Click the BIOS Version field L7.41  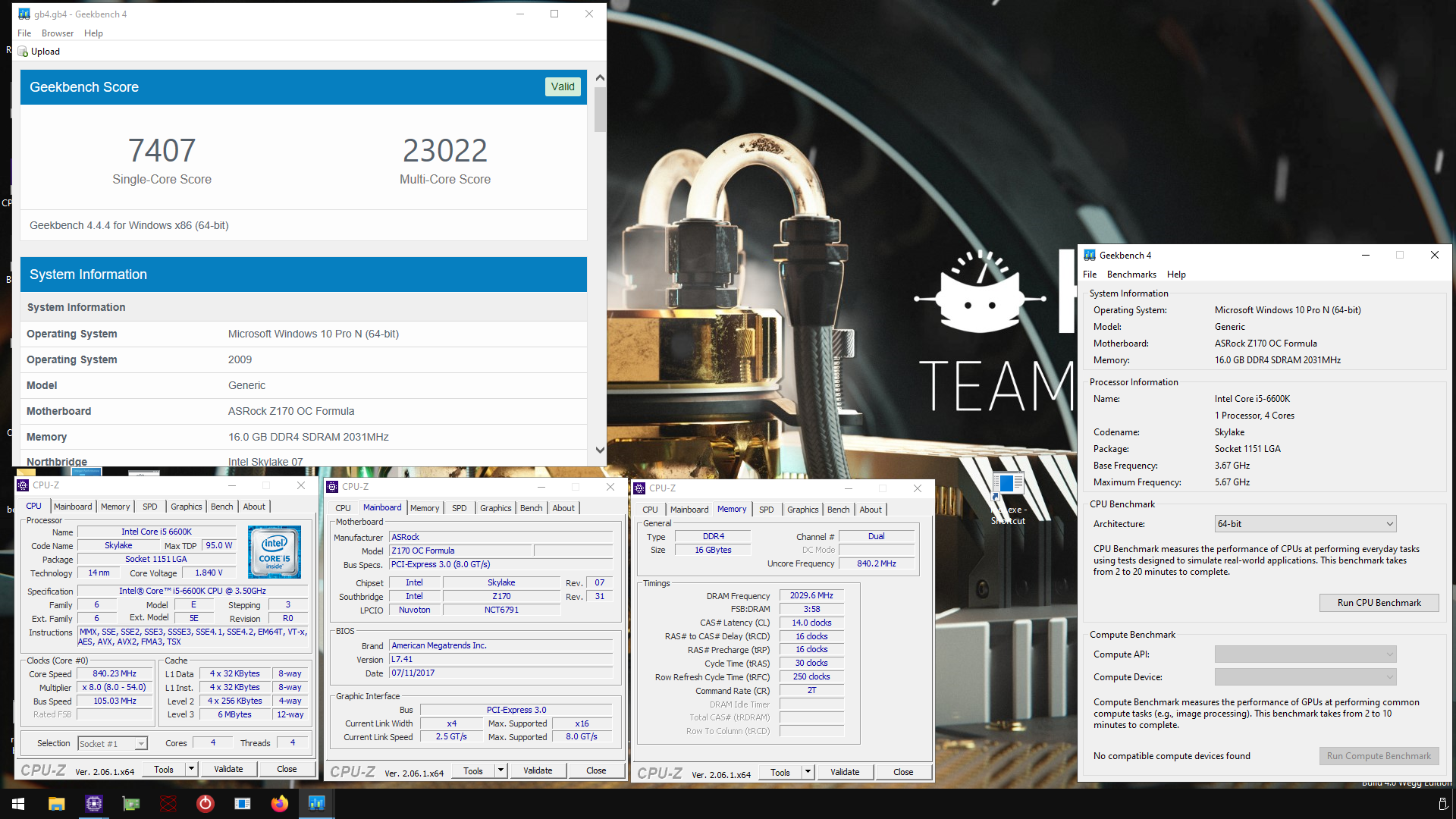click(500, 659)
